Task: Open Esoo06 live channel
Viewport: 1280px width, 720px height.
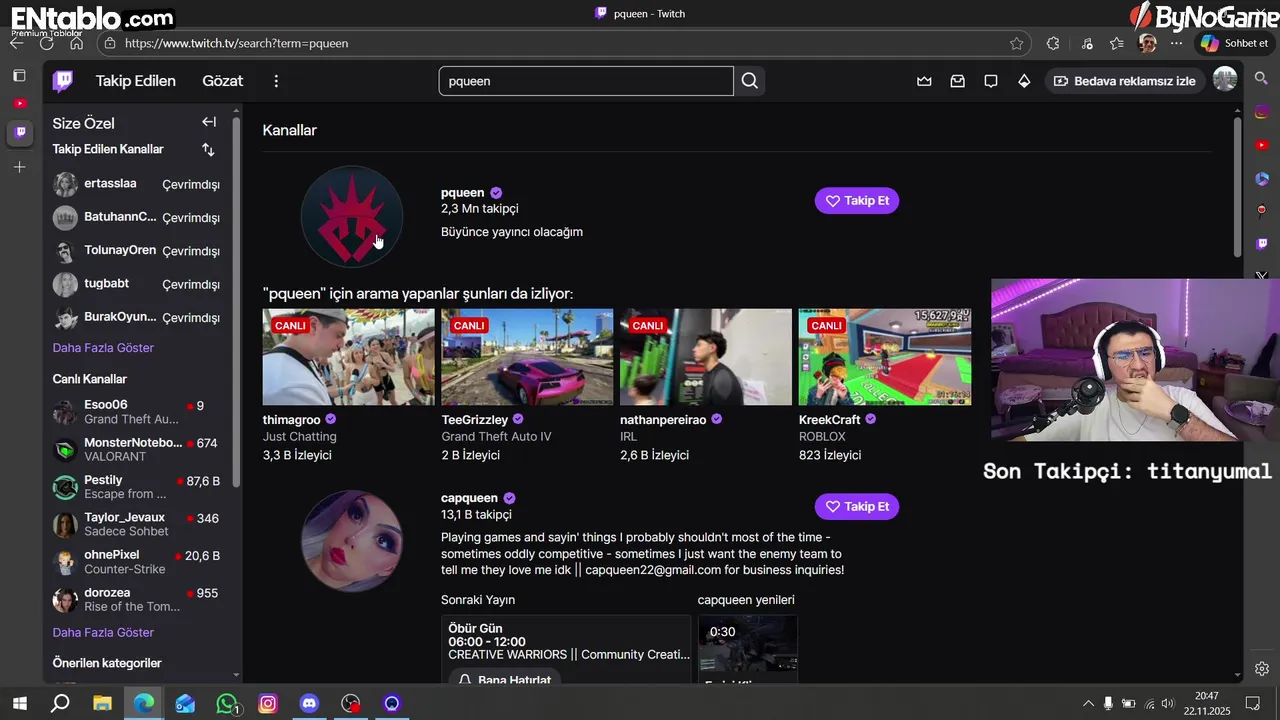Action: (x=136, y=412)
